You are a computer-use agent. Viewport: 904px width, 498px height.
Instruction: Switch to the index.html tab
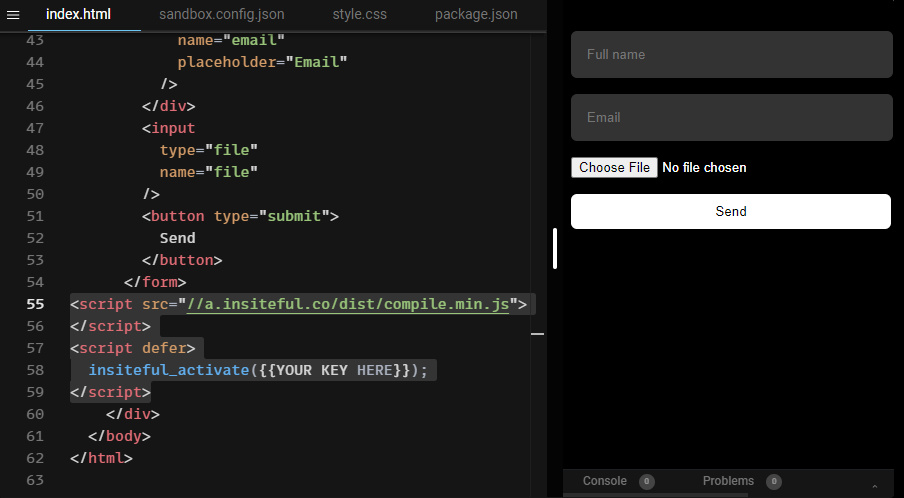coord(78,14)
